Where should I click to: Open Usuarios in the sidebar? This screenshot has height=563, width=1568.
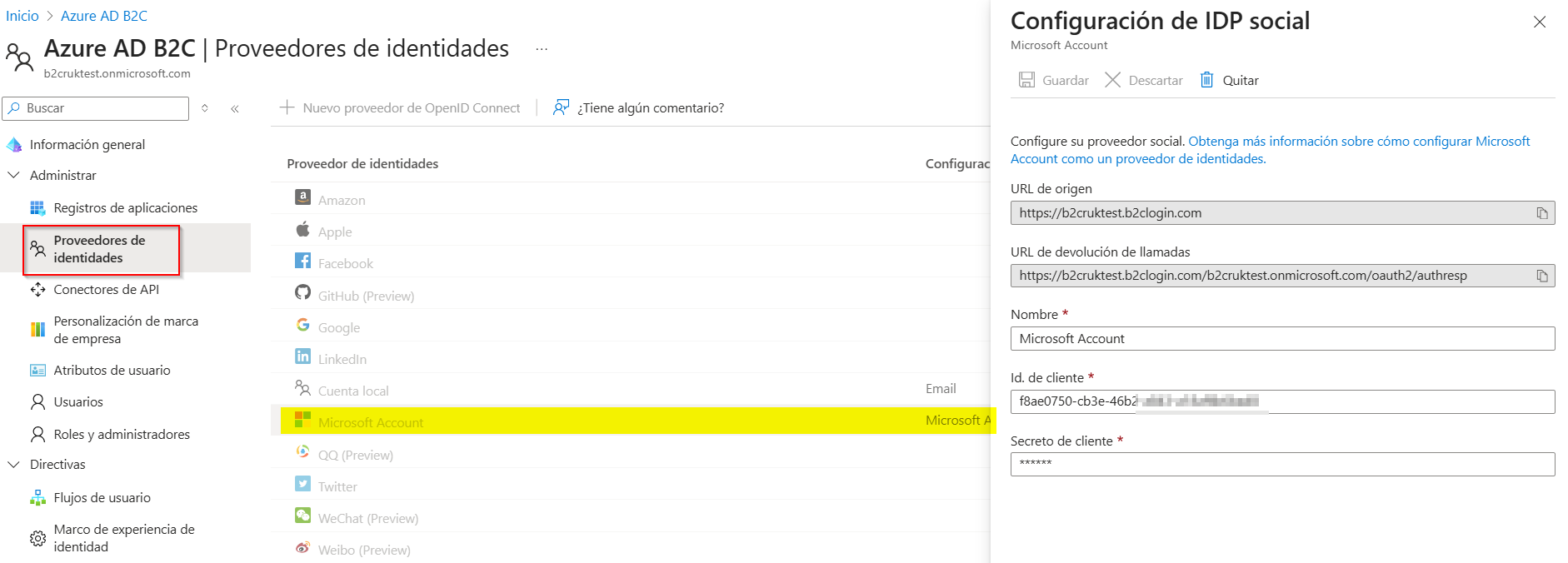click(78, 402)
